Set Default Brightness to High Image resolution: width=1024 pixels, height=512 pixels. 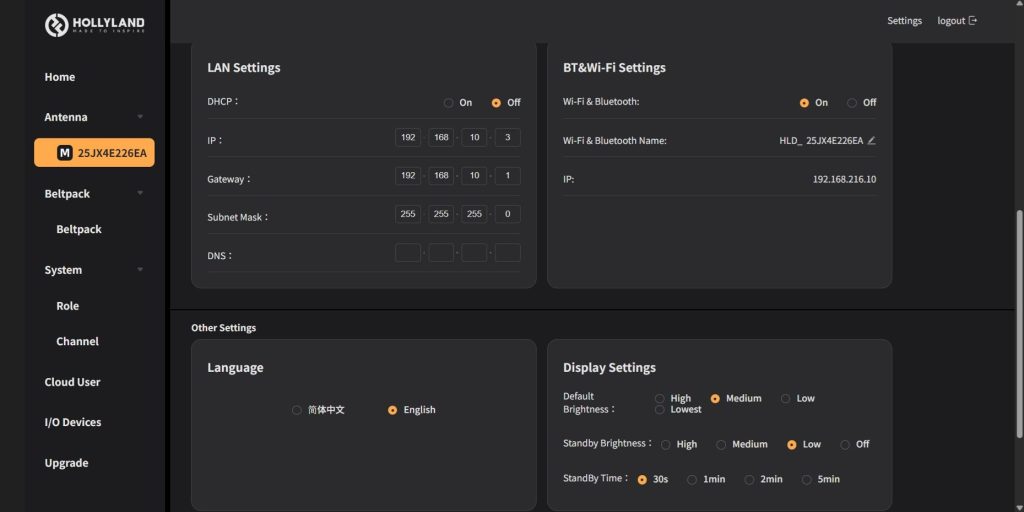[x=660, y=398]
